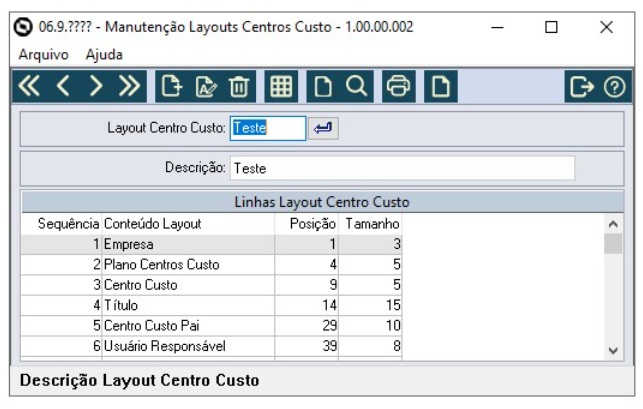Image resolution: width=643 pixels, height=409 pixels.
Task: Print with the printer icon
Action: 399,86
